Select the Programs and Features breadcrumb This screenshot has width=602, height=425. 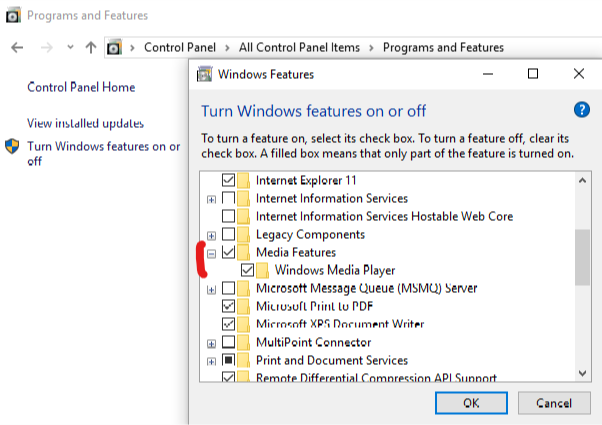tap(443, 47)
